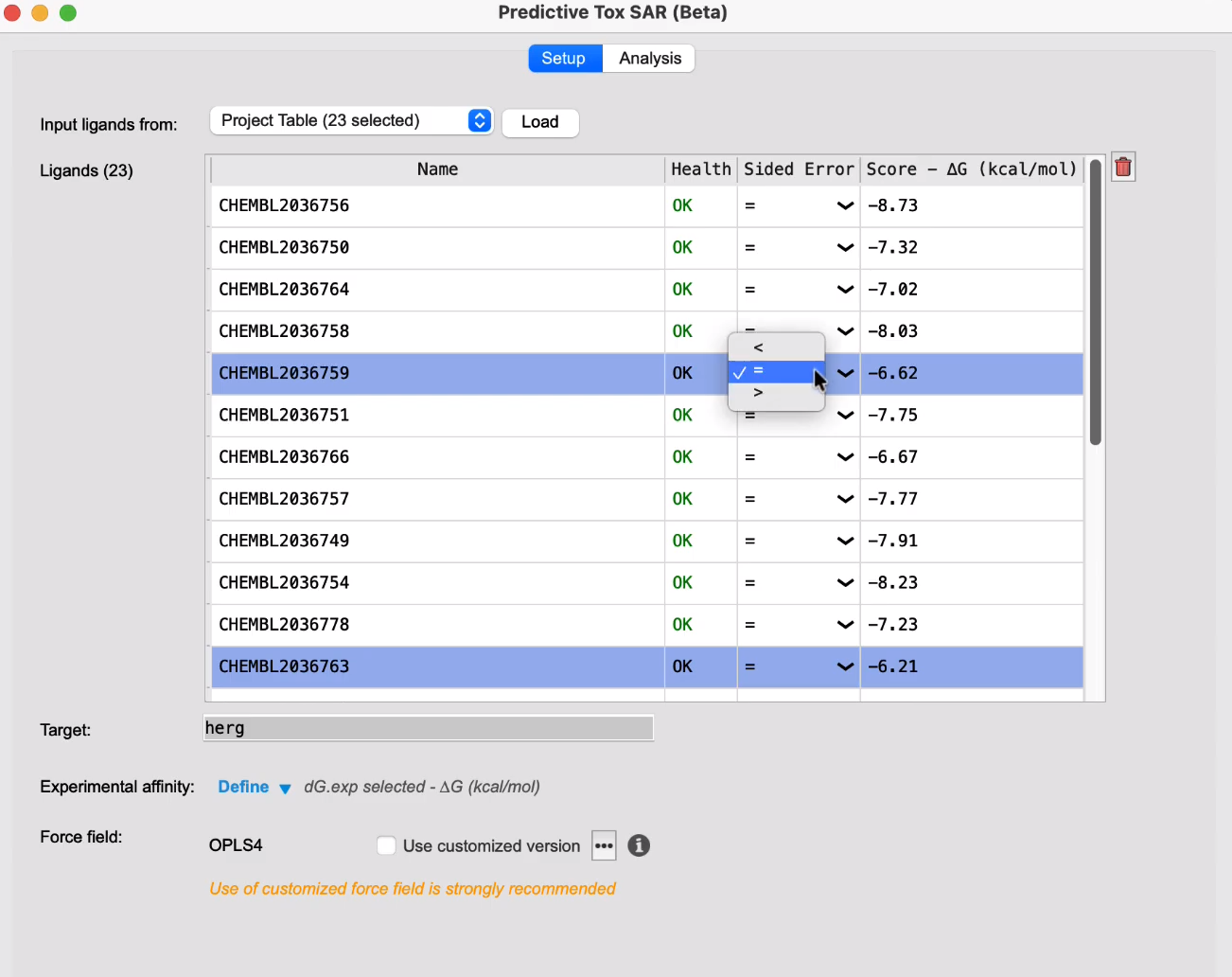
Task: Click the score value -7.32
Action: 892,247
